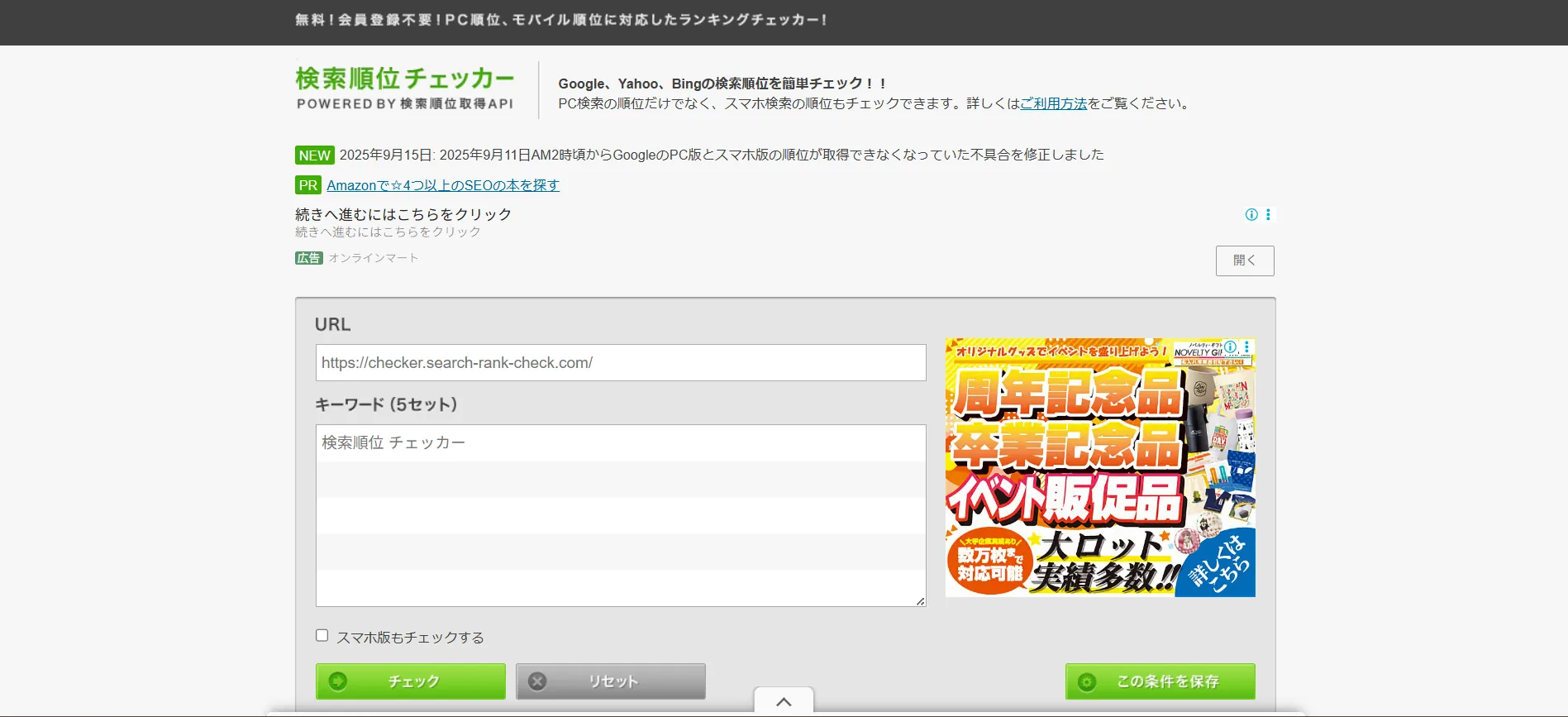
Task: Click the gray リセット button
Action: coord(611,681)
